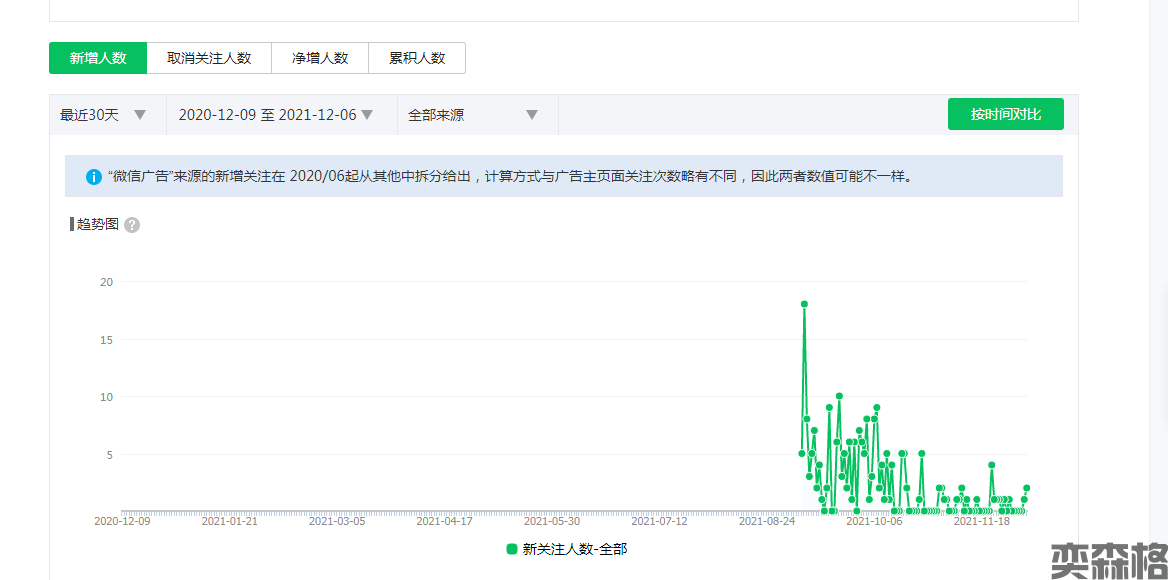Click the 最近30天 dropdown arrow icon

(140, 115)
